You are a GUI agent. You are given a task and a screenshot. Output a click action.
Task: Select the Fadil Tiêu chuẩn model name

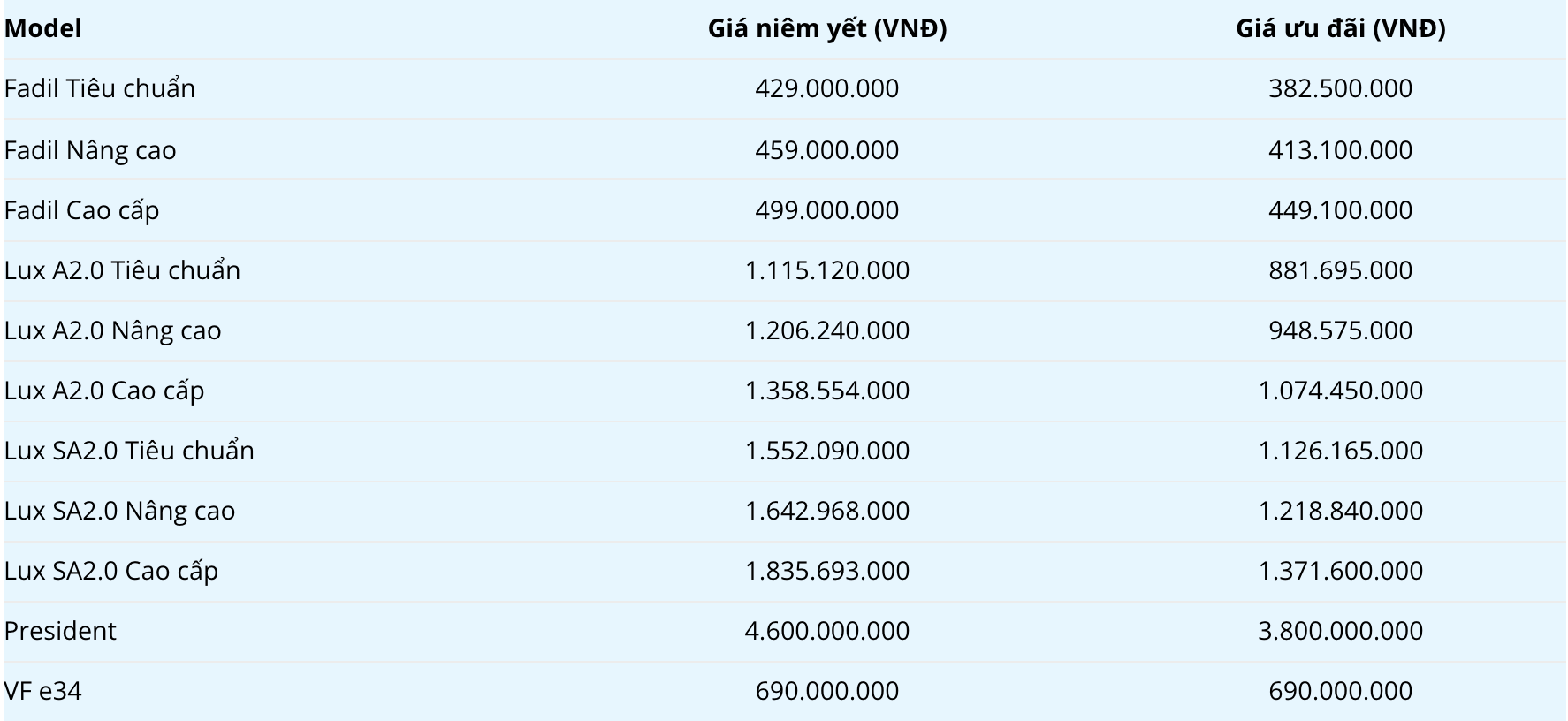point(100,88)
